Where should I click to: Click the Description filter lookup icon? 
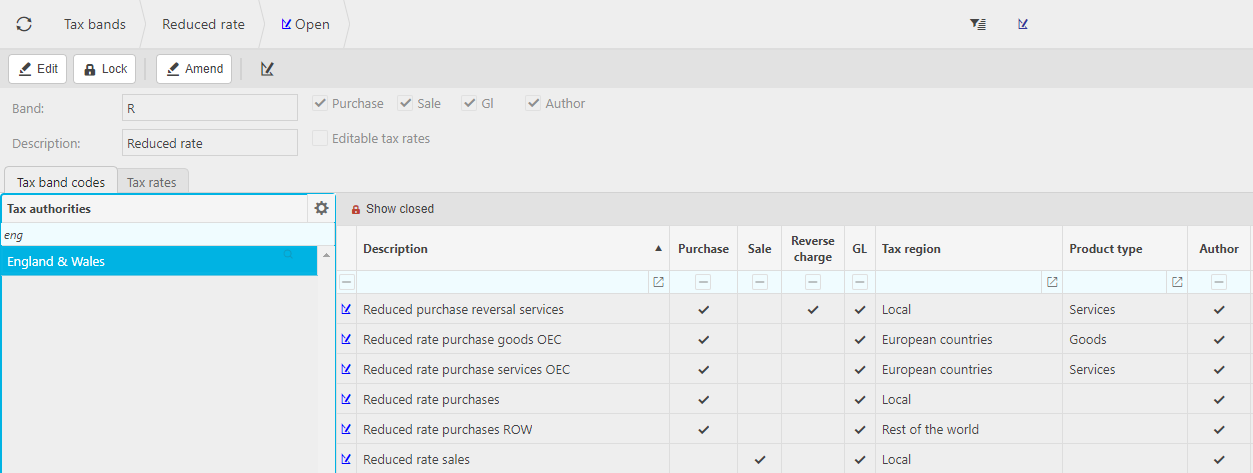[658, 282]
